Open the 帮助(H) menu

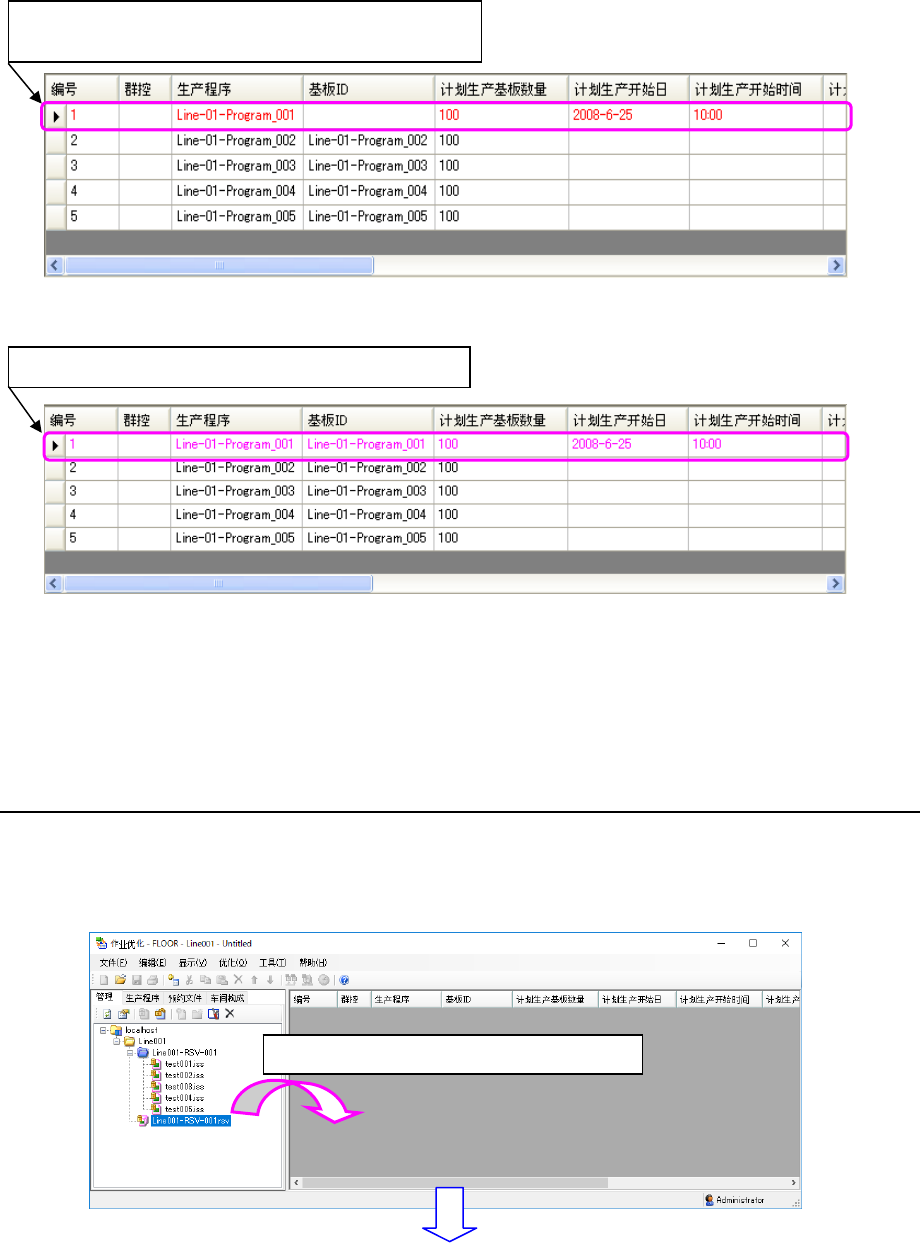[x=312, y=963]
